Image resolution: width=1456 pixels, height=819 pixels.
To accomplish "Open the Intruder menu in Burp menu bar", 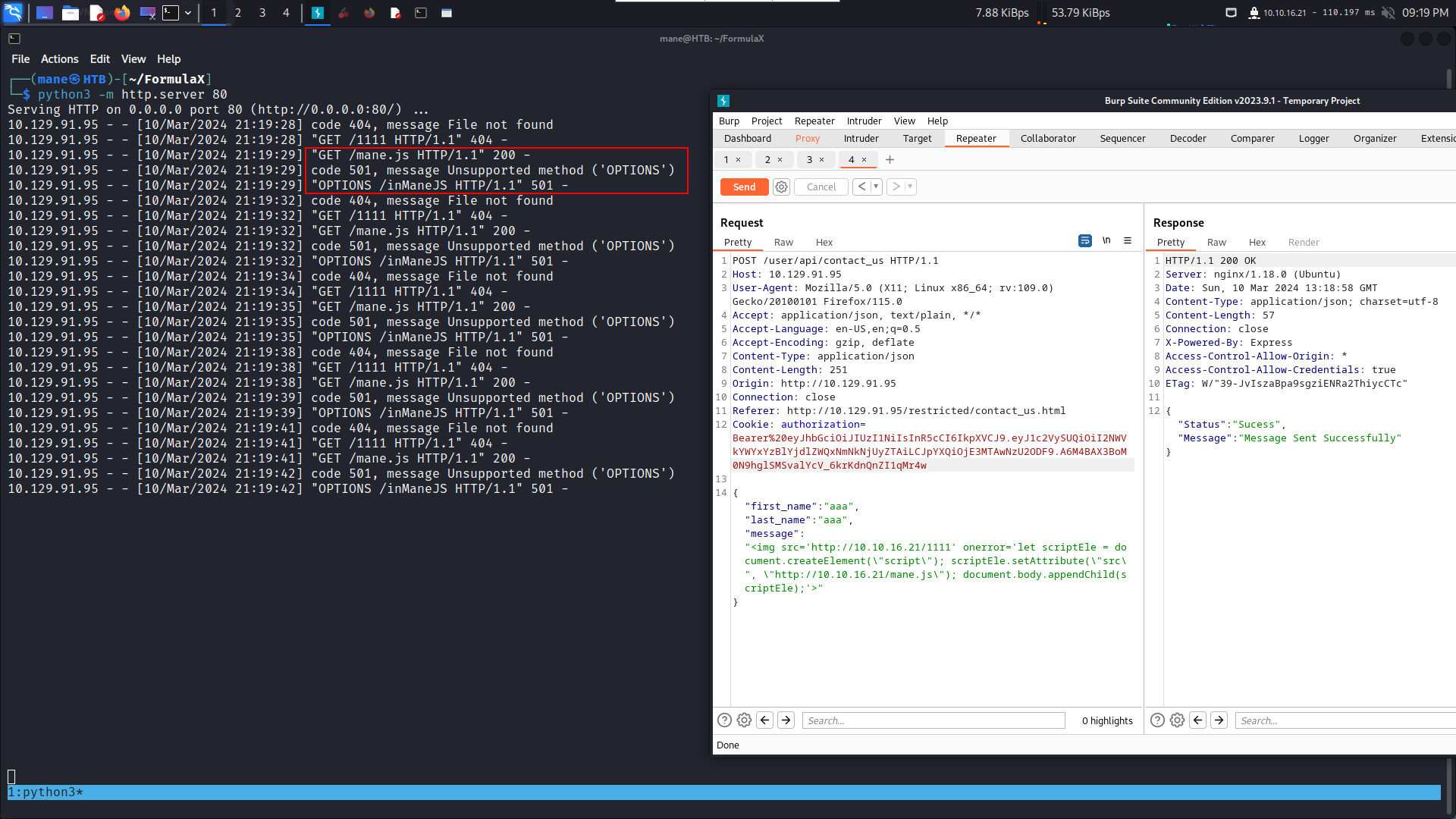I will pyautogui.click(x=864, y=121).
